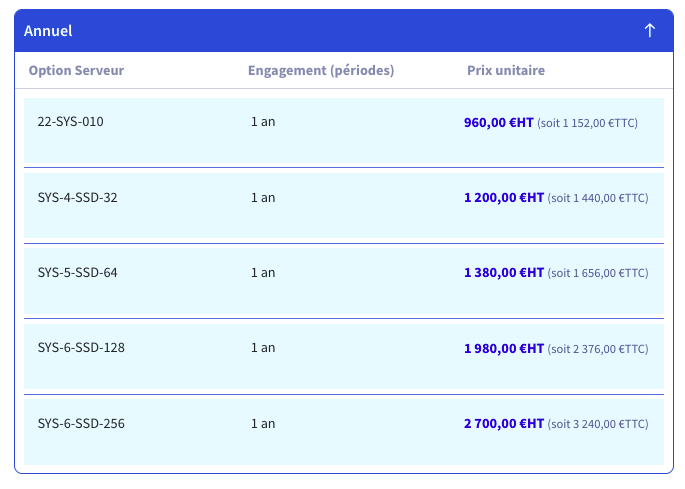Click the 1 an engagement for SYS-4-SSD-32
The width and height of the screenshot is (685, 489).
point(263,198)
